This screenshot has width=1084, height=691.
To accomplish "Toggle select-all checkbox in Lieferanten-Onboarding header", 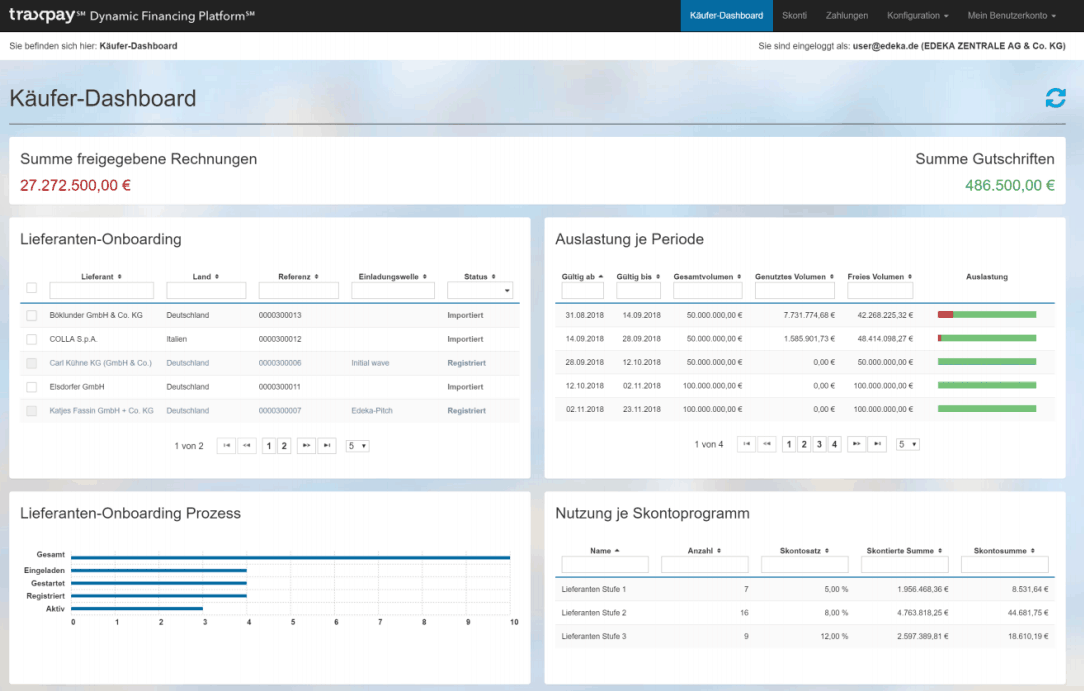I will (x=32, y=287).
